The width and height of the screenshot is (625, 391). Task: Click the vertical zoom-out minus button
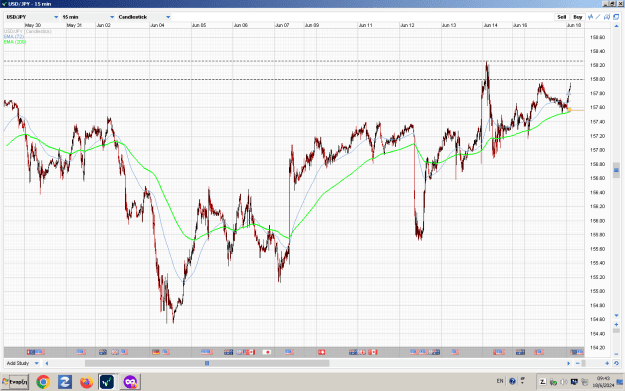616,354
